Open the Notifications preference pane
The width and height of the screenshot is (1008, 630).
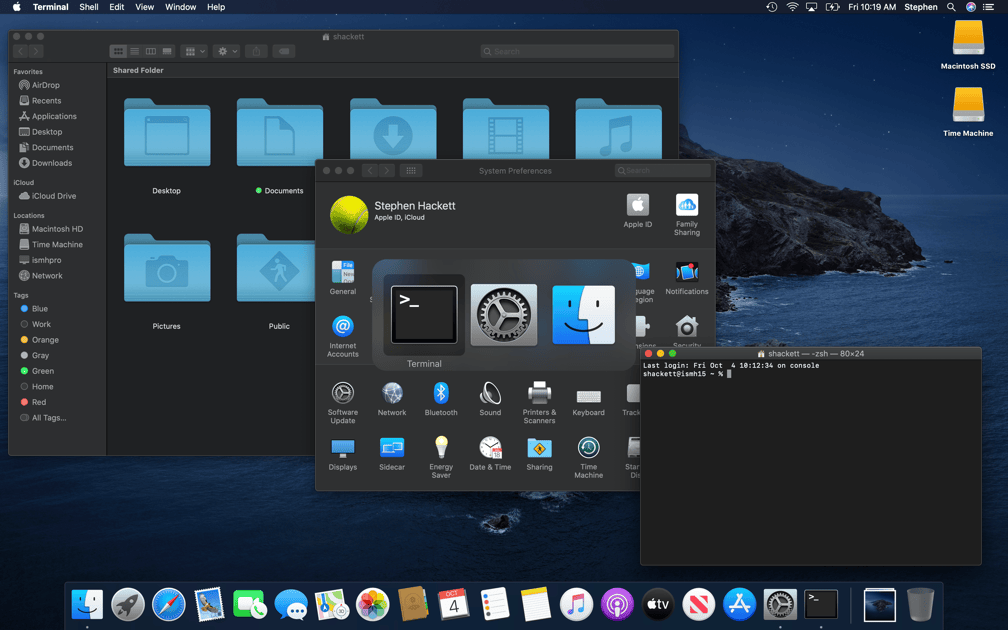687,278
